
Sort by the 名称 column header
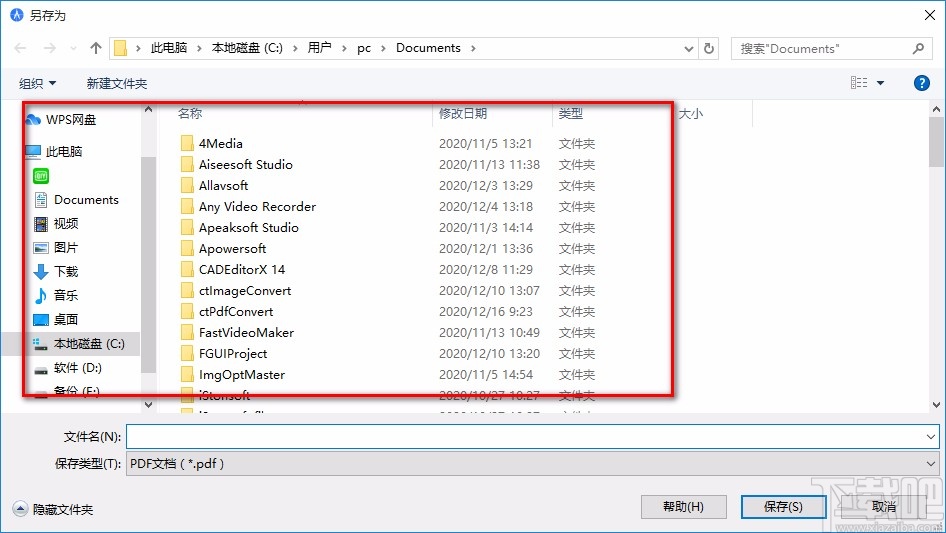[x=189, y=113]
